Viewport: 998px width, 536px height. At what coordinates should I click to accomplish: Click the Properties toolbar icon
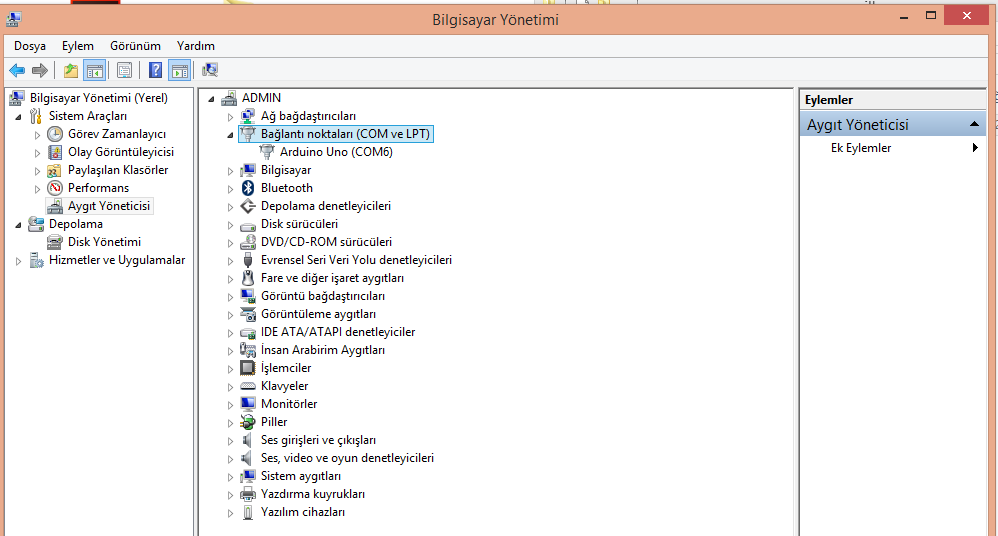tap(125, 70)
